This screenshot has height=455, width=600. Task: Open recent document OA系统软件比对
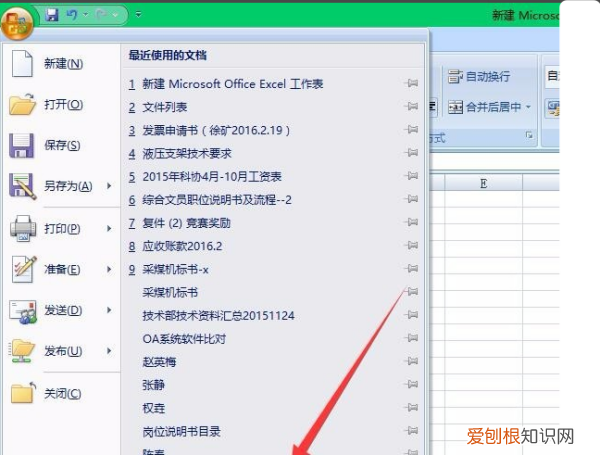tap(184, 339)
